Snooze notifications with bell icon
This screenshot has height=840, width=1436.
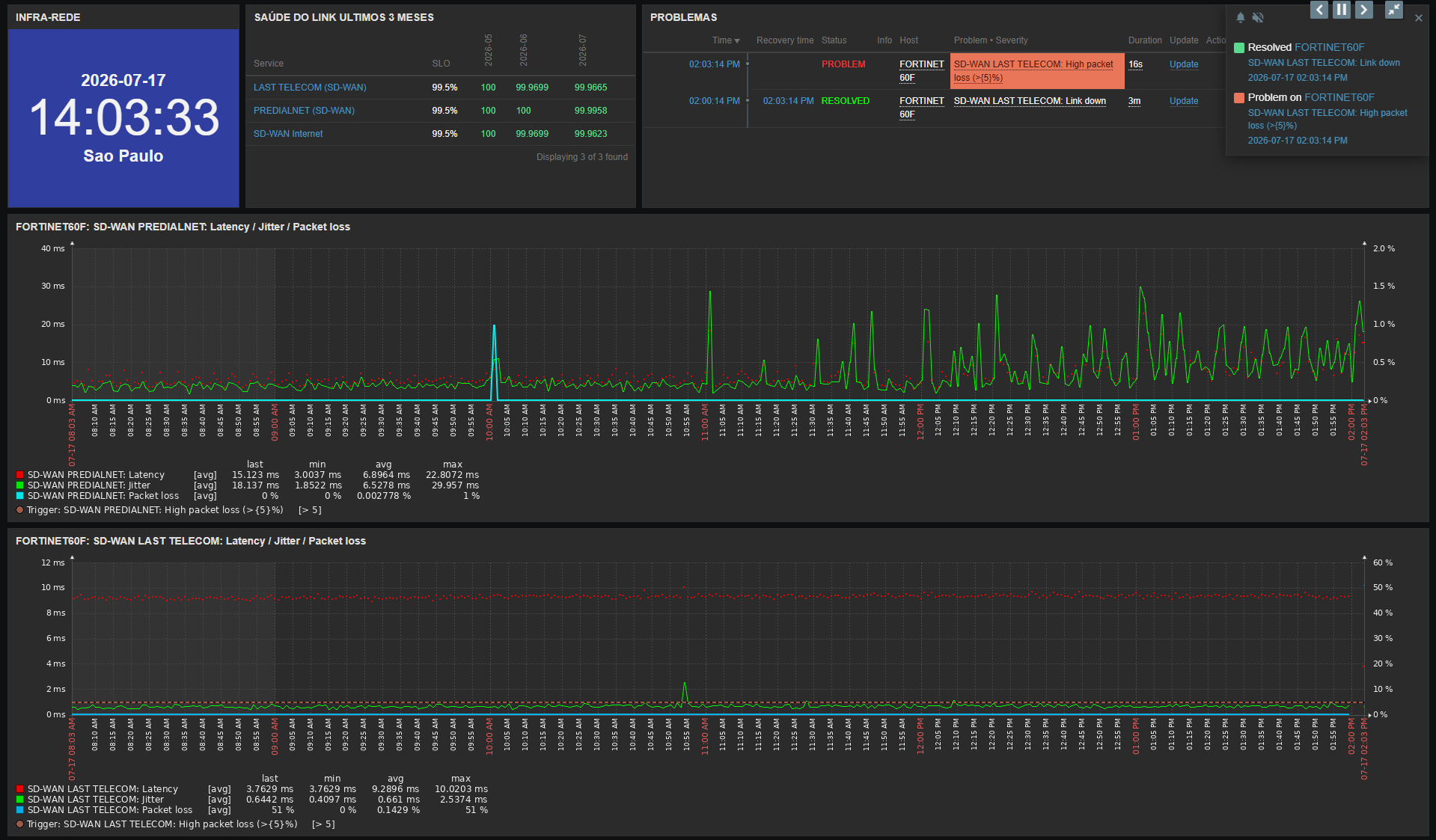click(x=1241, y=17)
